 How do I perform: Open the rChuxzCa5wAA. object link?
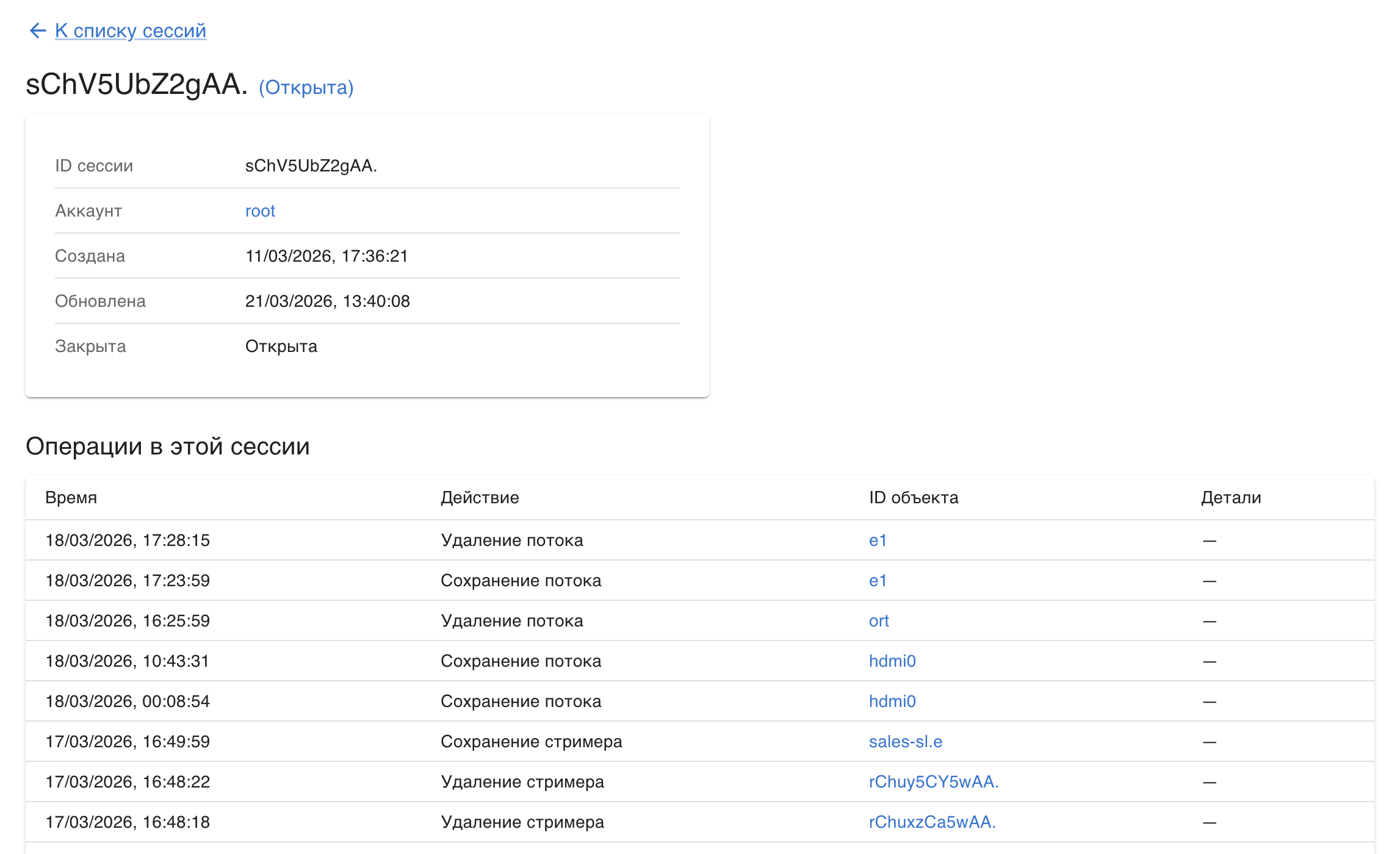pyautogui.click(x=932, y=822)
